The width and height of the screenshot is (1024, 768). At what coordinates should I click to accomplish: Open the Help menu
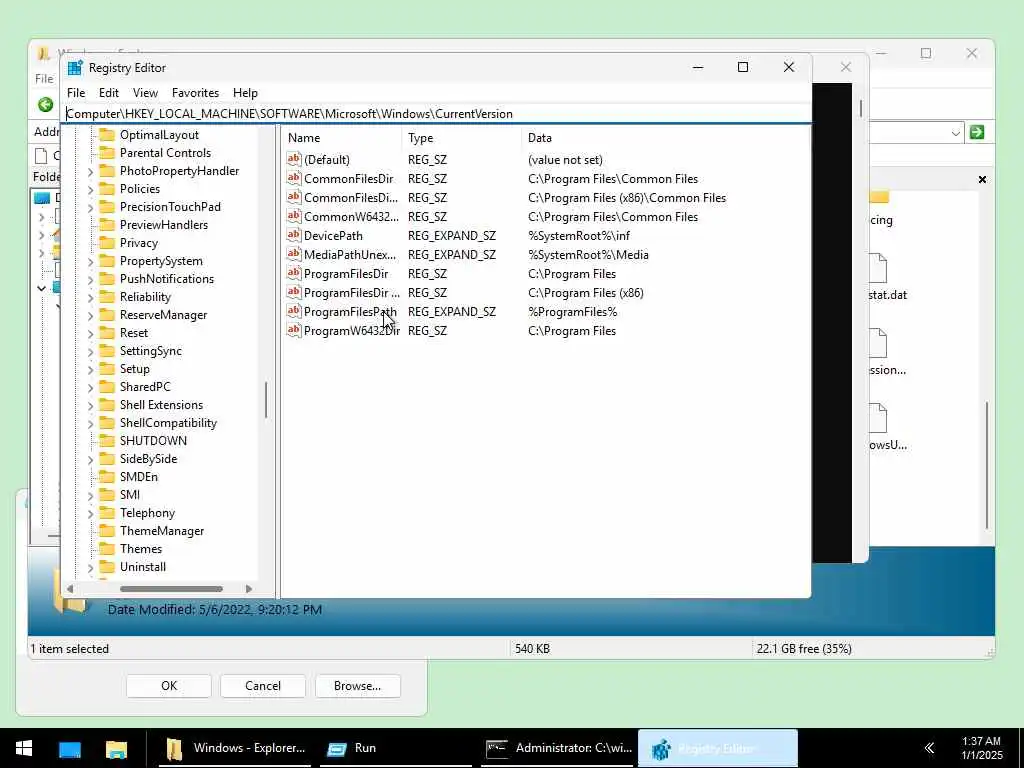click(246, 93)
